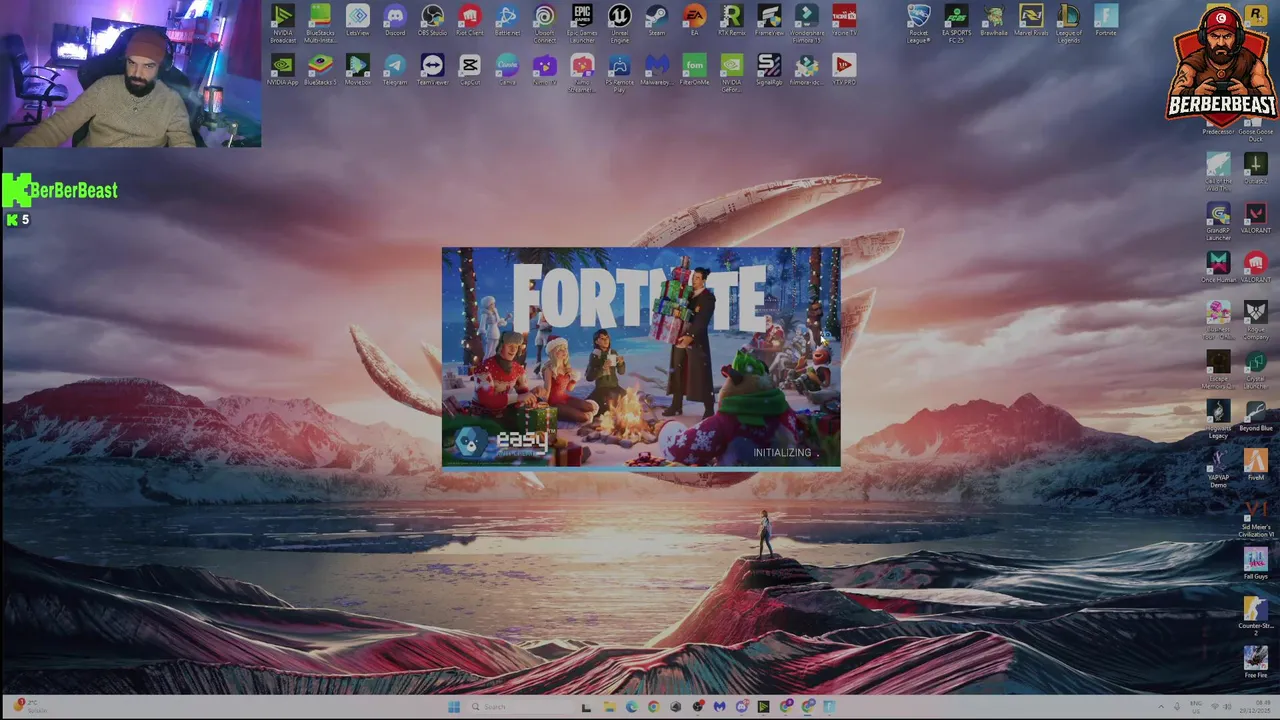This screenshot has height=720, width=1280.
Task: Select the YAPYAP Demo shortcut
Action: [x=1218, y=468]
